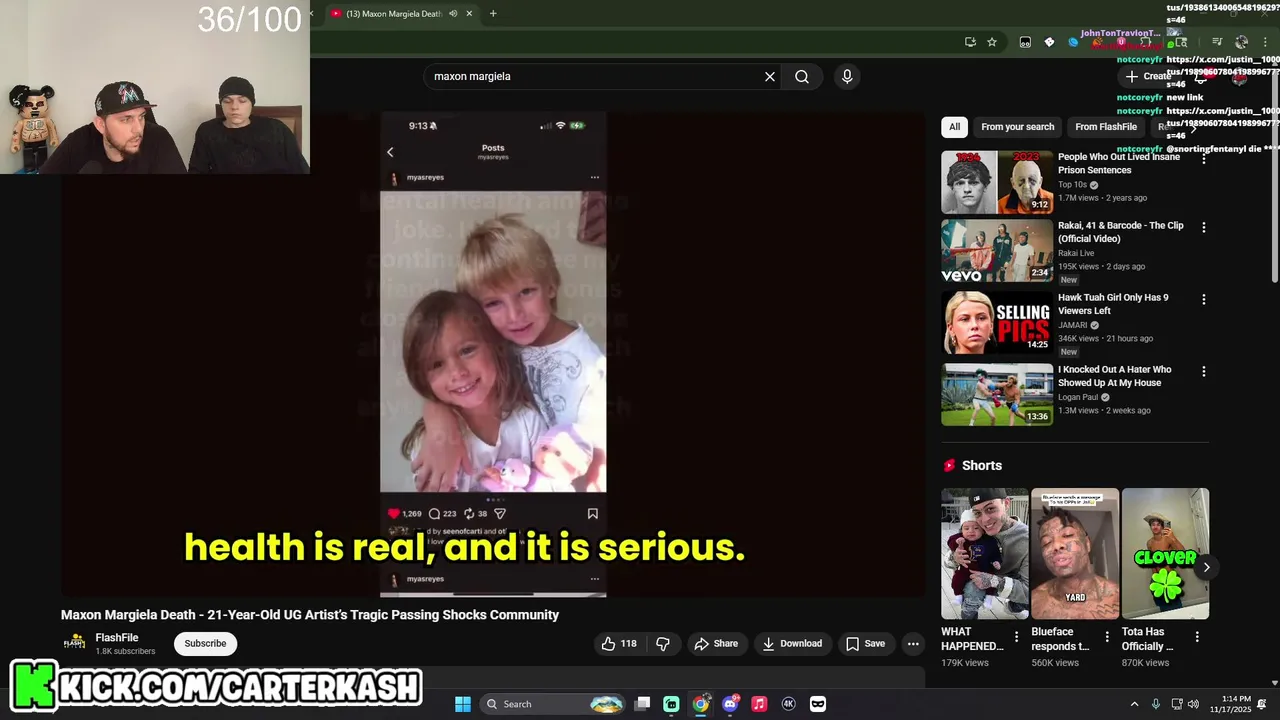Open Hawk Tuah Girl video thumbnail

pos(997,323)
